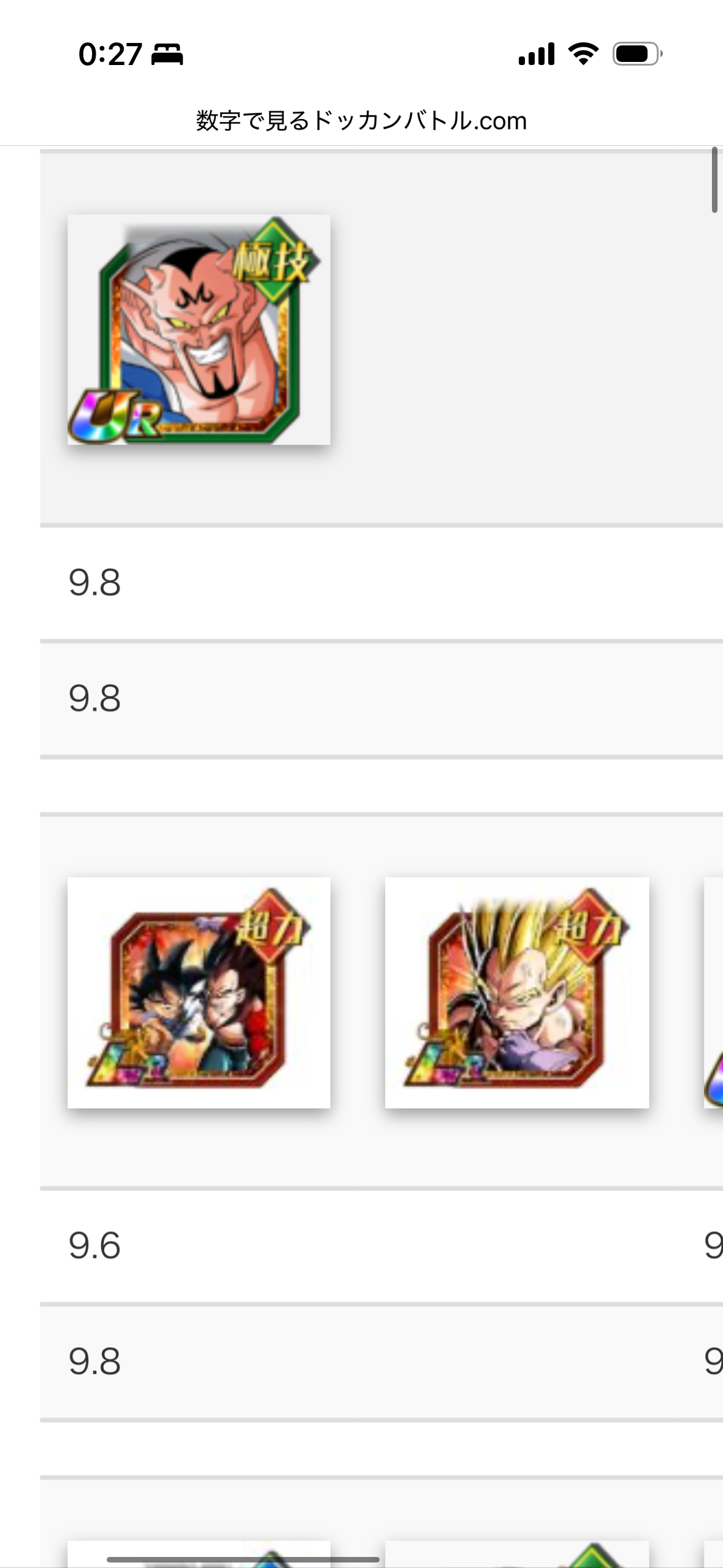Tap the 数字で見るドッカンバトル.com address text
Image resolution: width=723 pixels, height=1568 pixels.
361,120
